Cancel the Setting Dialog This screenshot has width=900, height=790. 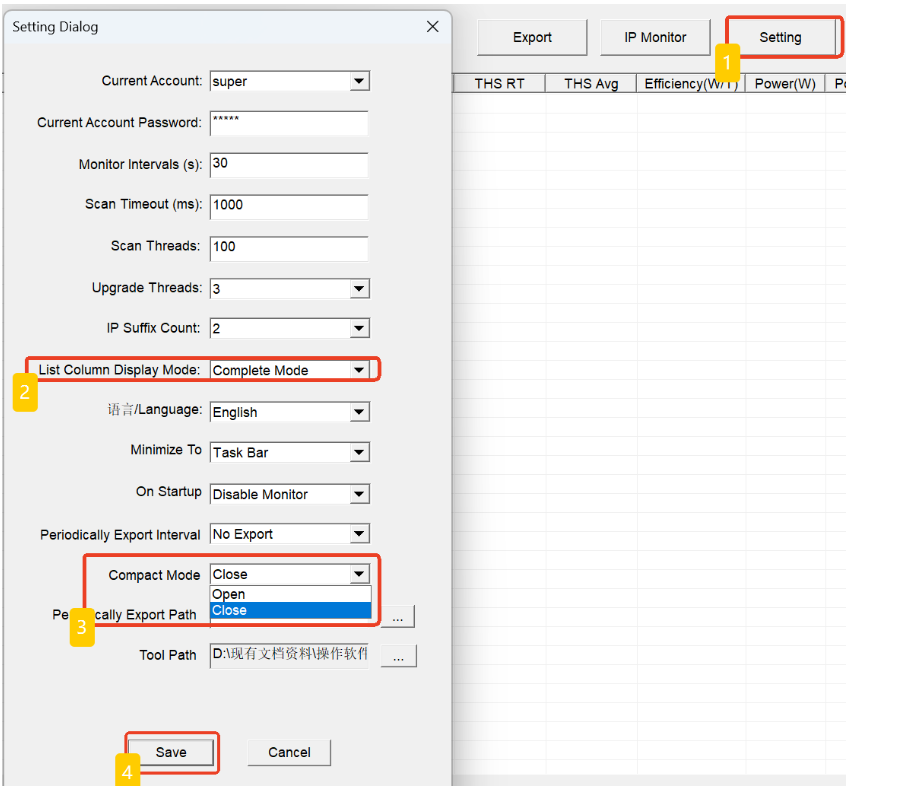click(289, 752)
